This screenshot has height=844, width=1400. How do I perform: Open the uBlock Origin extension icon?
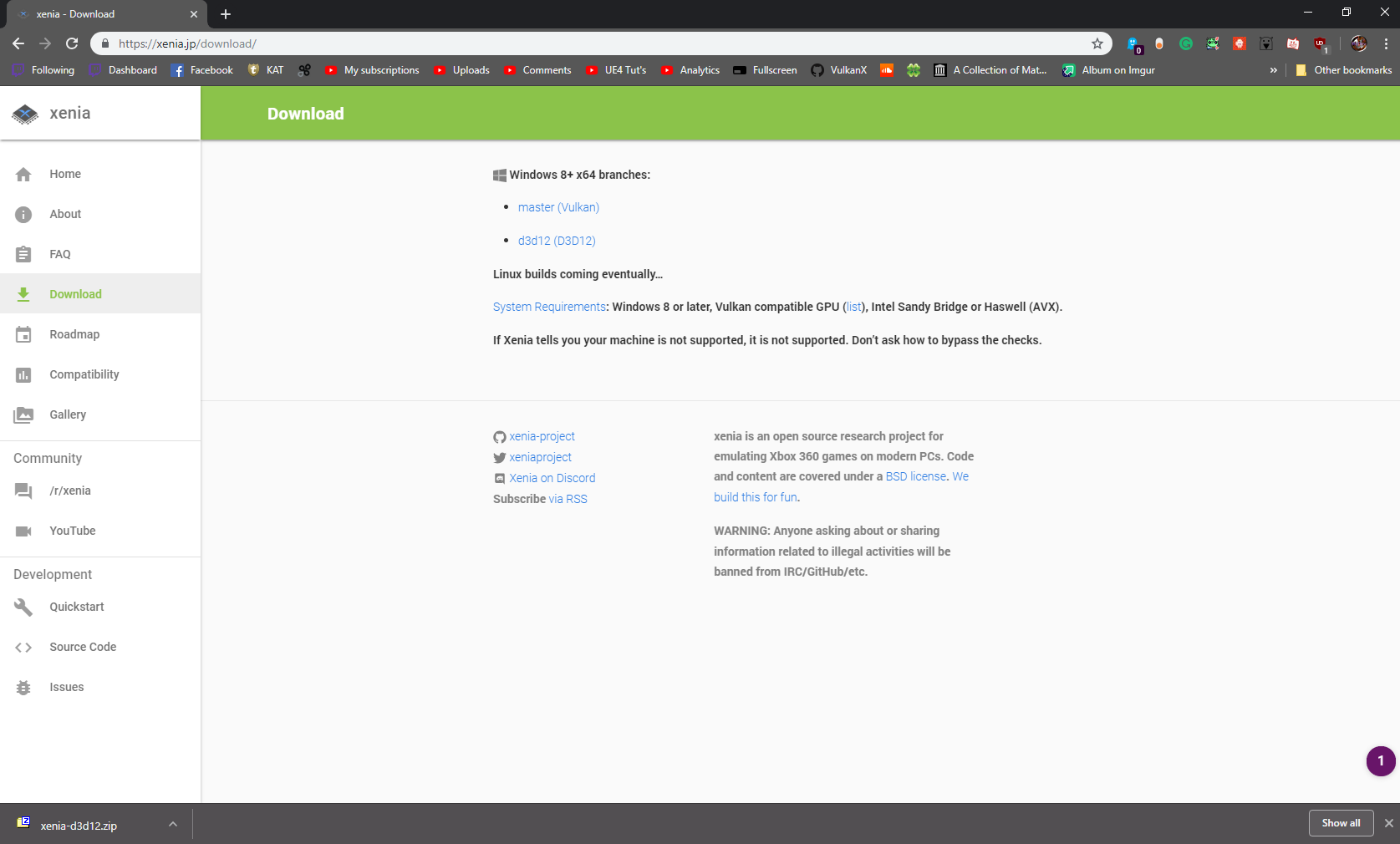[1320, 43]
